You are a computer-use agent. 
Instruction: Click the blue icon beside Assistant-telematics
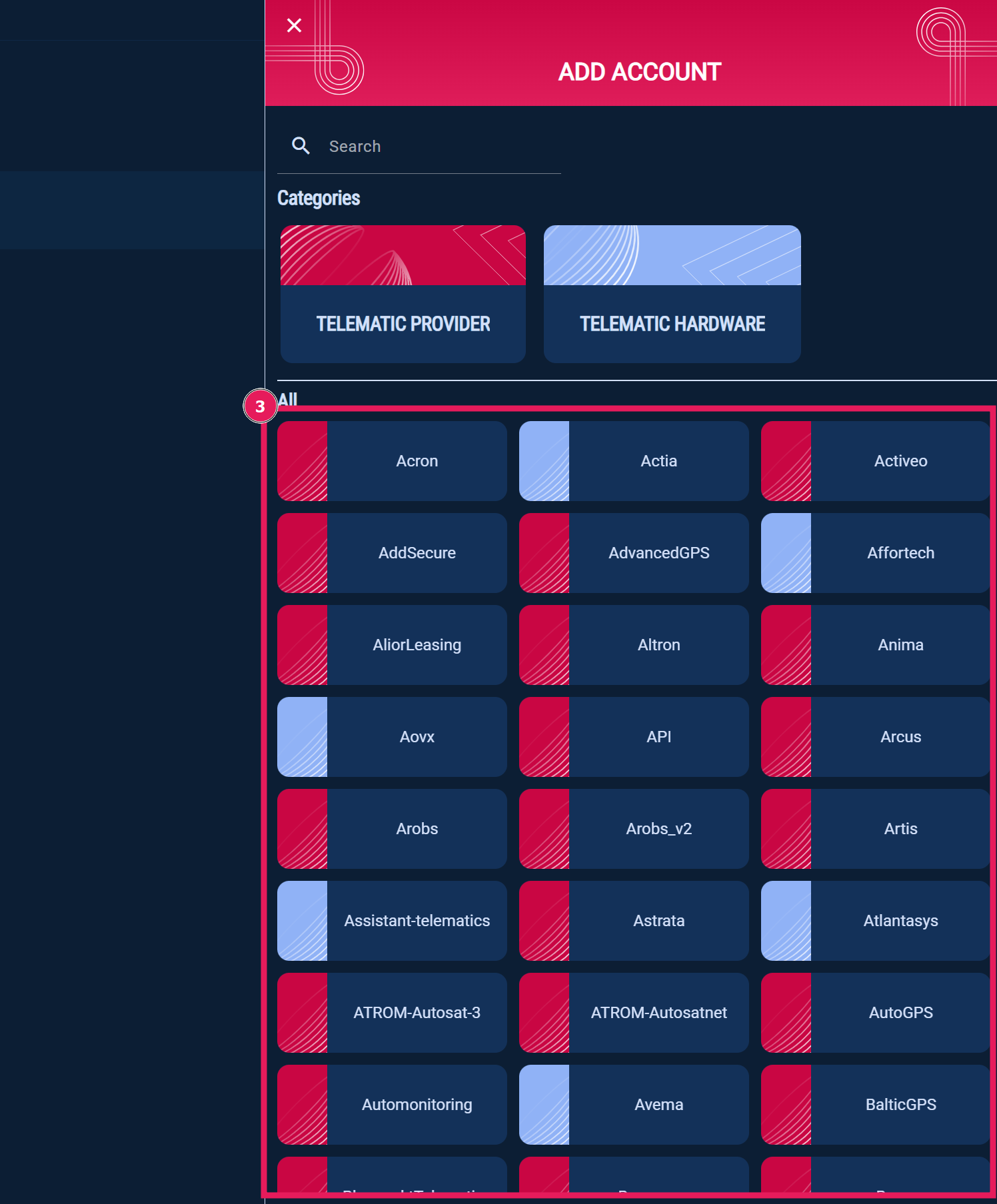(302, 921)
